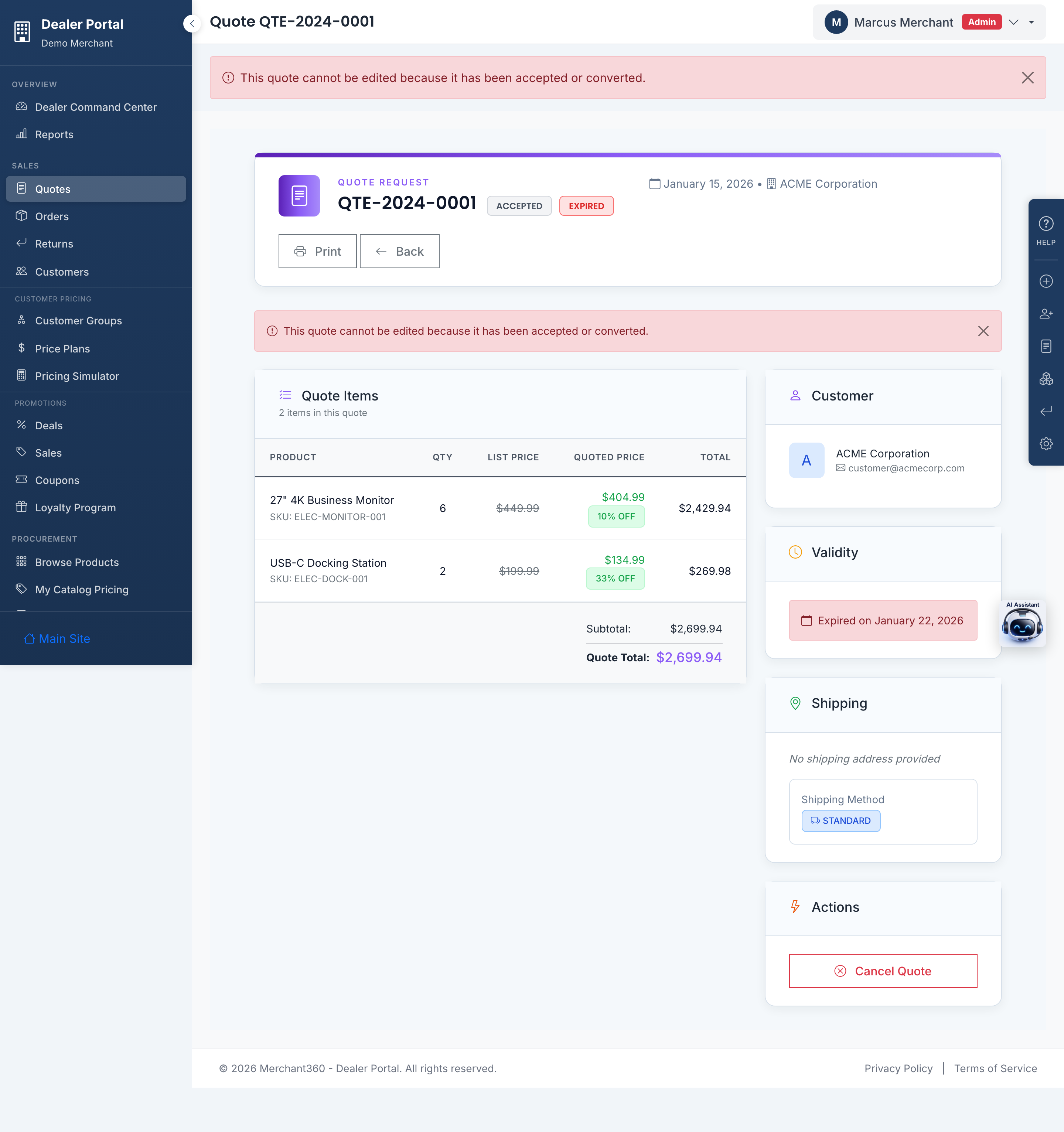Click the PRODUCT column header
Screen dimensions: 1064x1132
293,457
